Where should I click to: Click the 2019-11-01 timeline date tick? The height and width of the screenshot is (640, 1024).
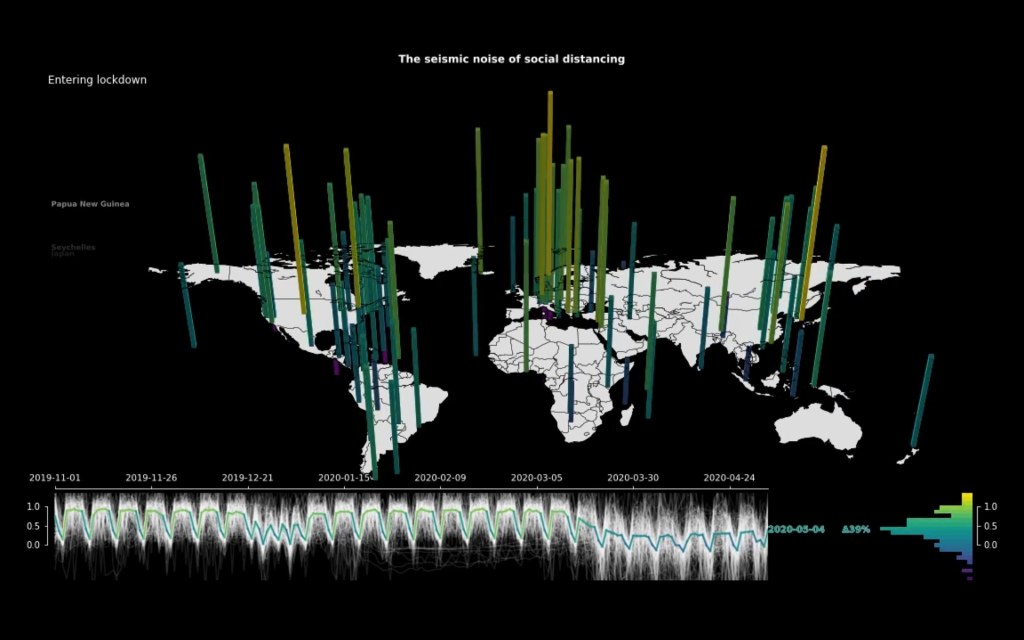click(54, 478)
